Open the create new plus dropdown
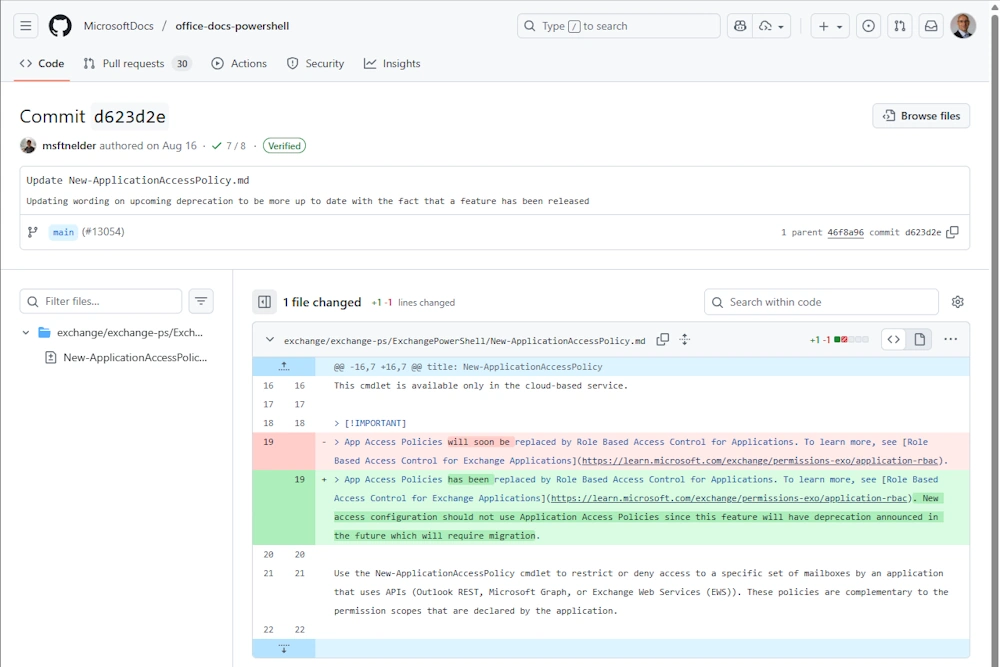The height and width of the screenshot is (667, 1000). [830, 26]
